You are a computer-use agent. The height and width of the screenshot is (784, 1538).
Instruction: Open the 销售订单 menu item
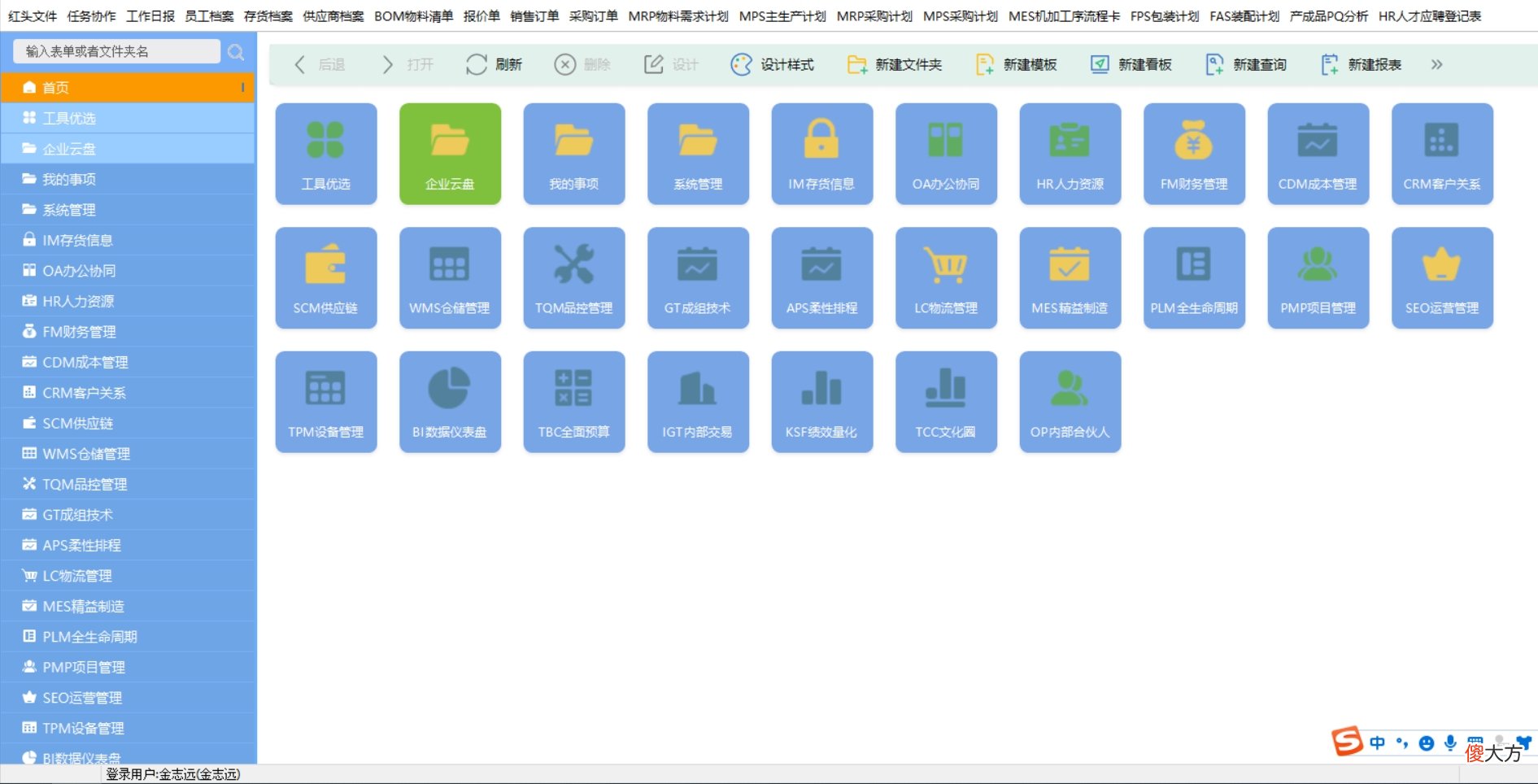[x=534, y=16]
